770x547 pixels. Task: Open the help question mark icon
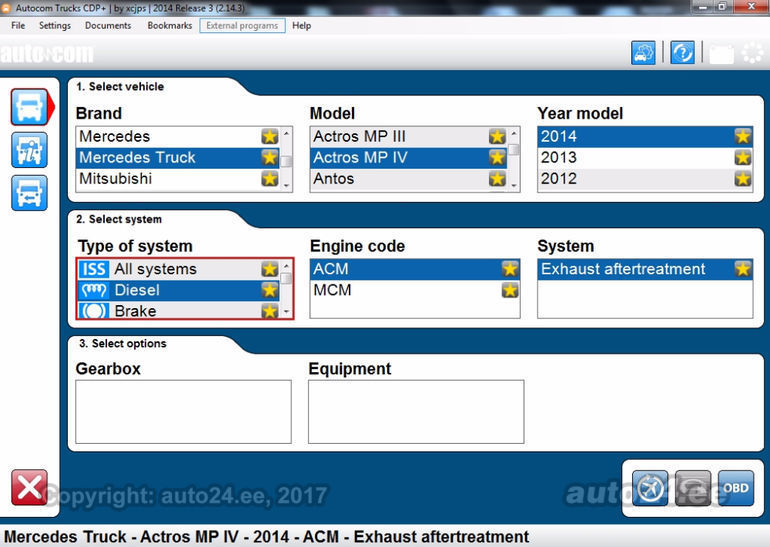click(683, 53)
